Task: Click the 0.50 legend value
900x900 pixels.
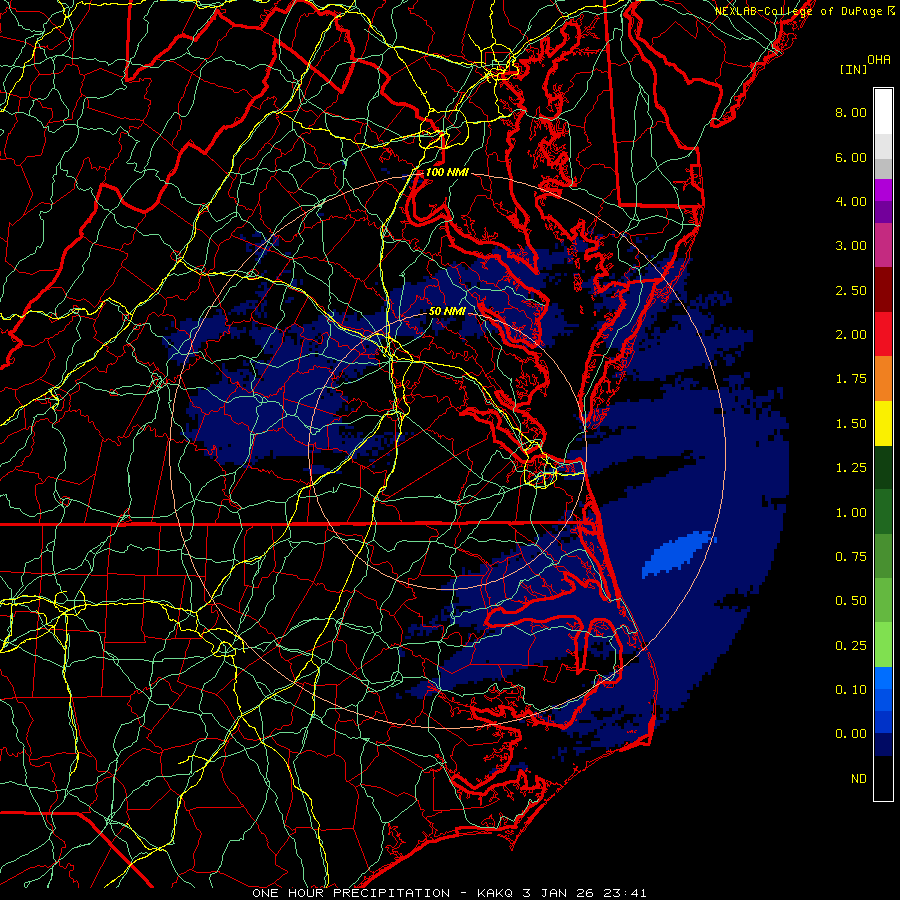Action: pos(851,601)
